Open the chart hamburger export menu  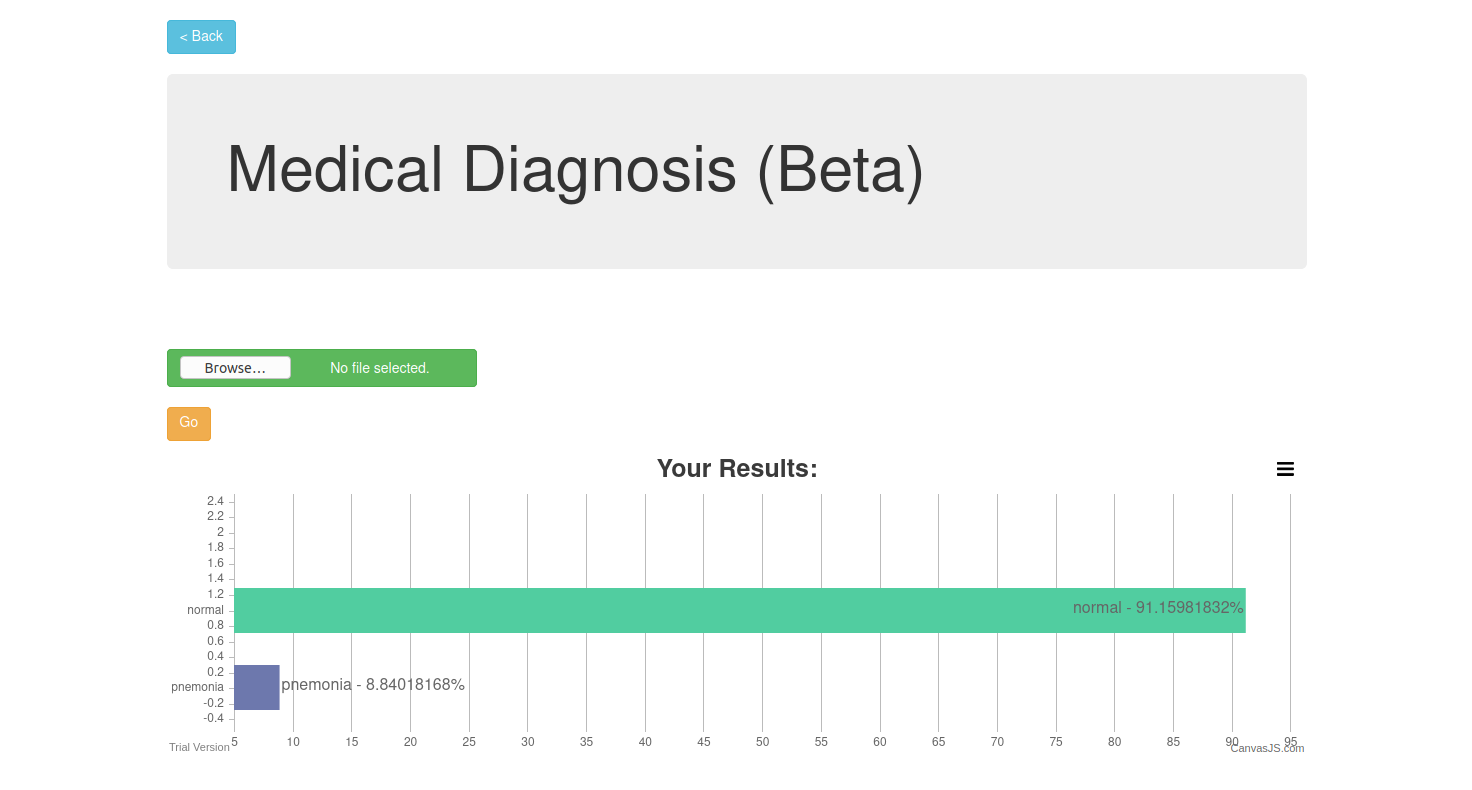(x=1285, y=469)
